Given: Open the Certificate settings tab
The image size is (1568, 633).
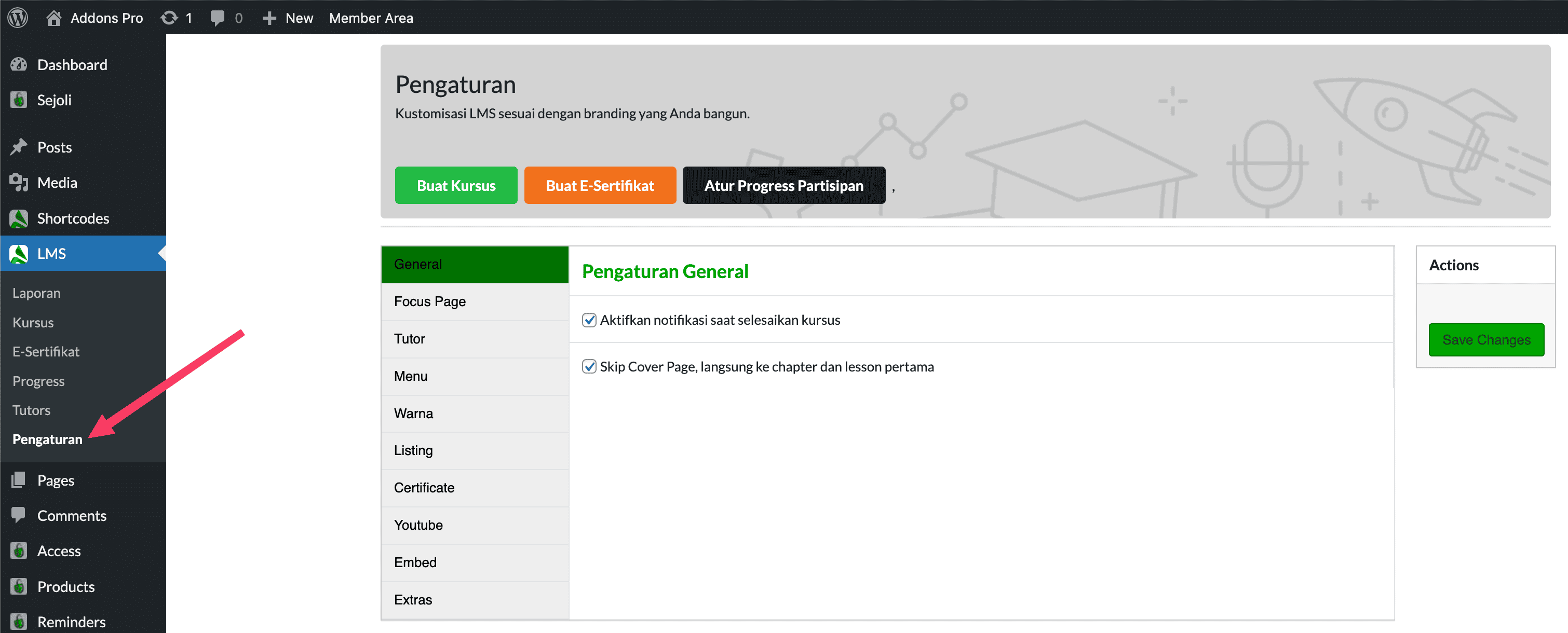Looking at the screenshot, I should (424, 488).
